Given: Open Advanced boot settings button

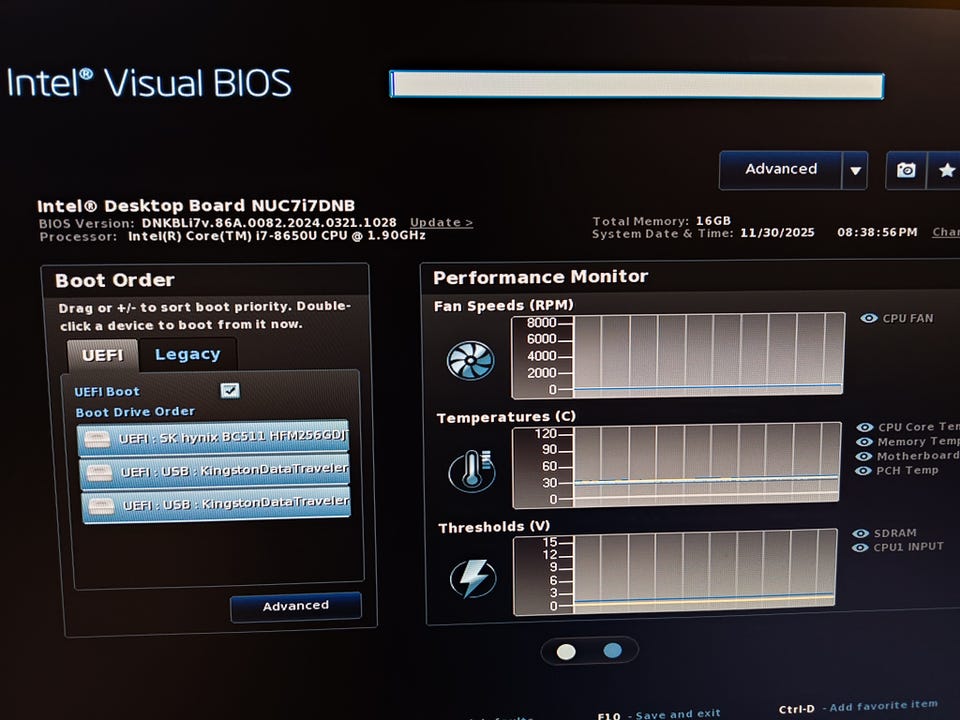Looking at the screenshot, I should click(x=296, y=606).
